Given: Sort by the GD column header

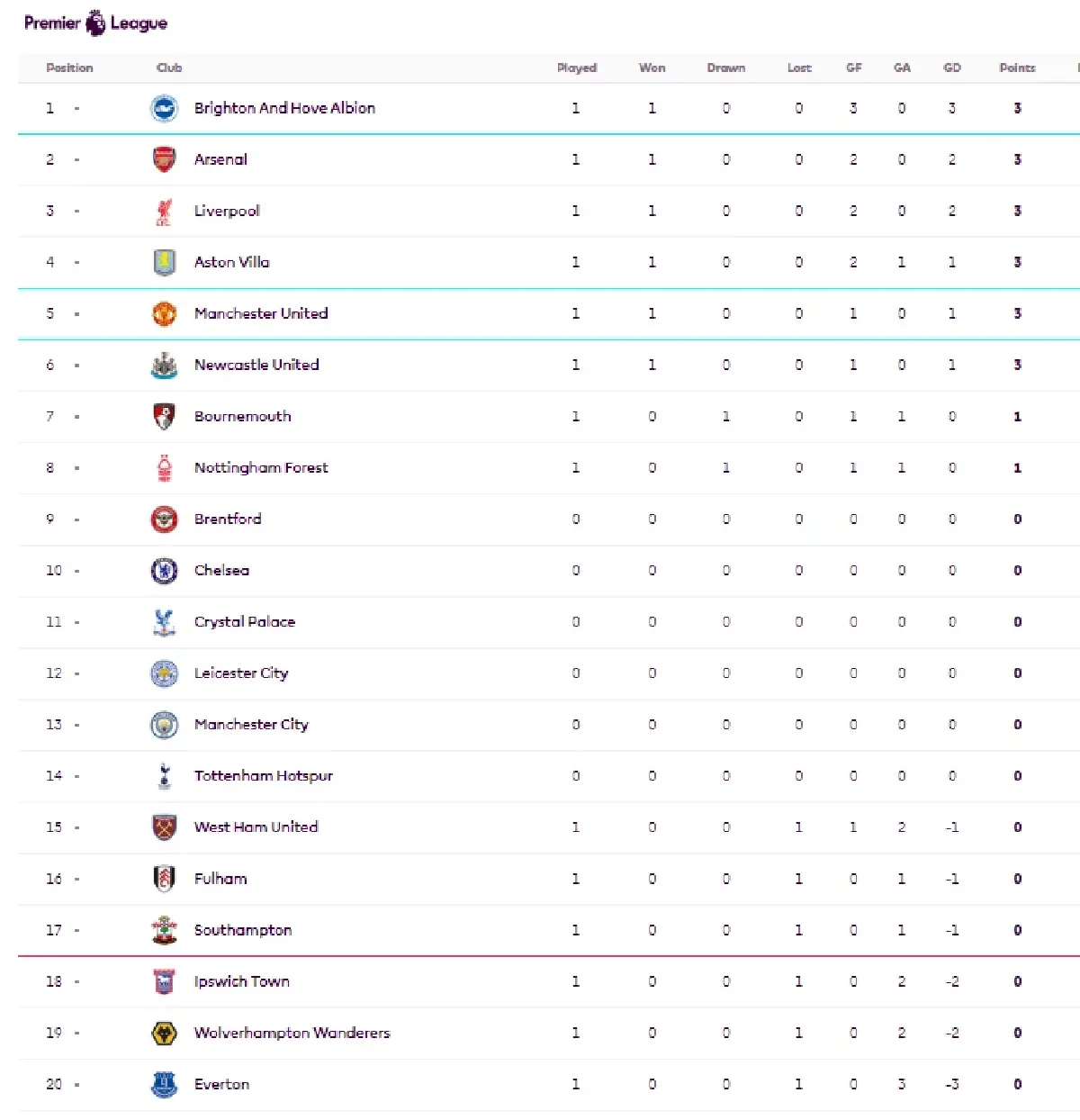Looking at the screenshot, I should coord(952,68).
